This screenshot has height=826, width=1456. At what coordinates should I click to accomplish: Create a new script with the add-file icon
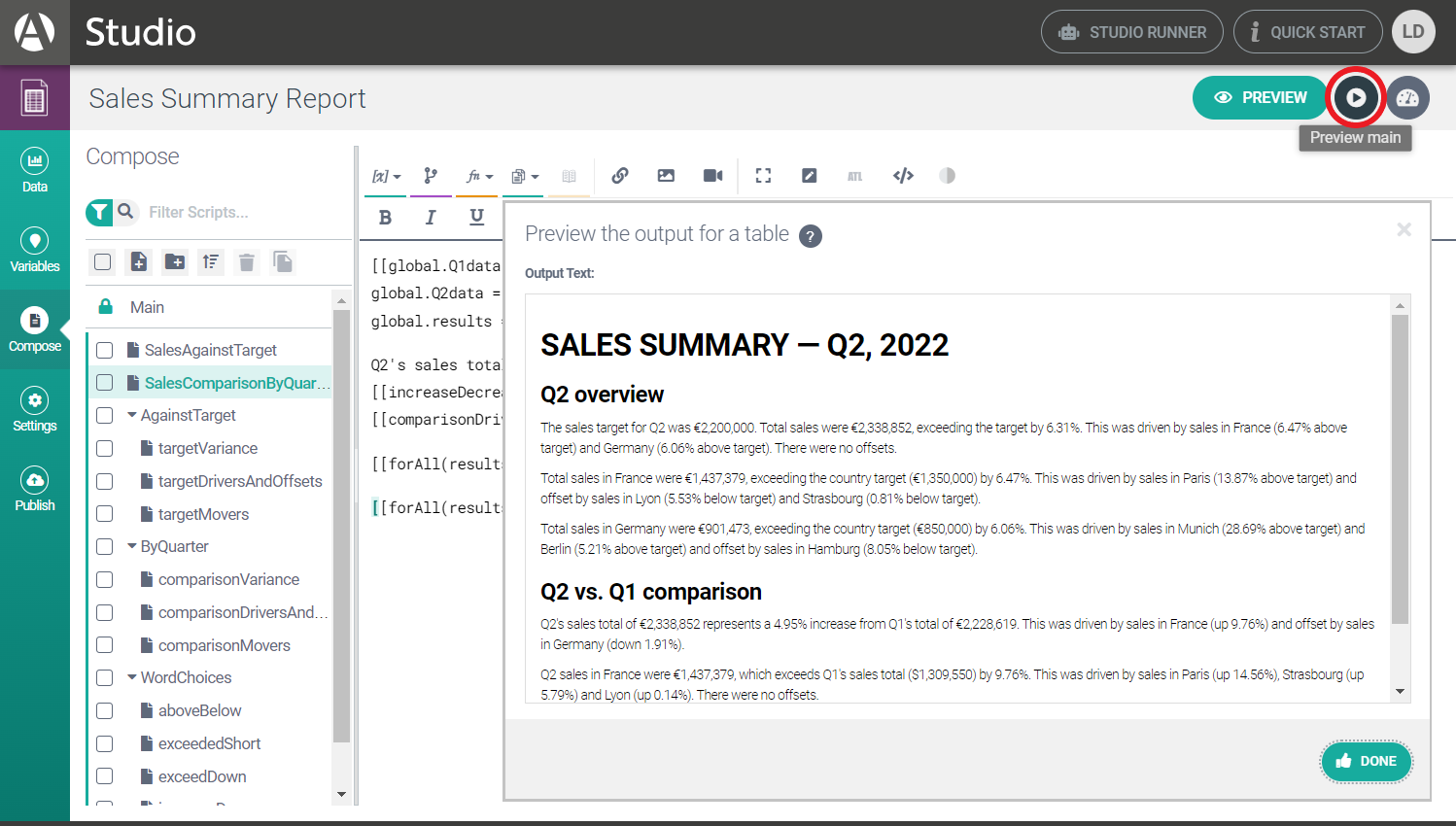coord(138,261)
